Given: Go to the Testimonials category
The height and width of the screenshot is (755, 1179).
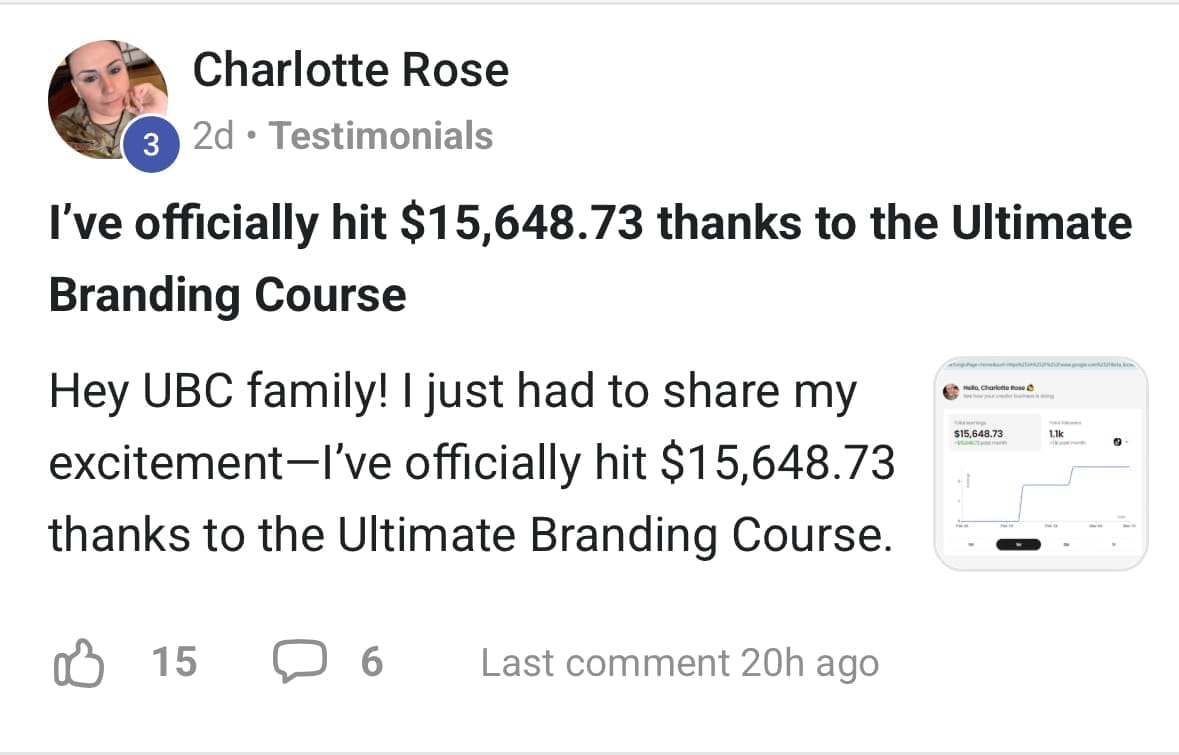Looking at the screenshot, I should point(381,136).
